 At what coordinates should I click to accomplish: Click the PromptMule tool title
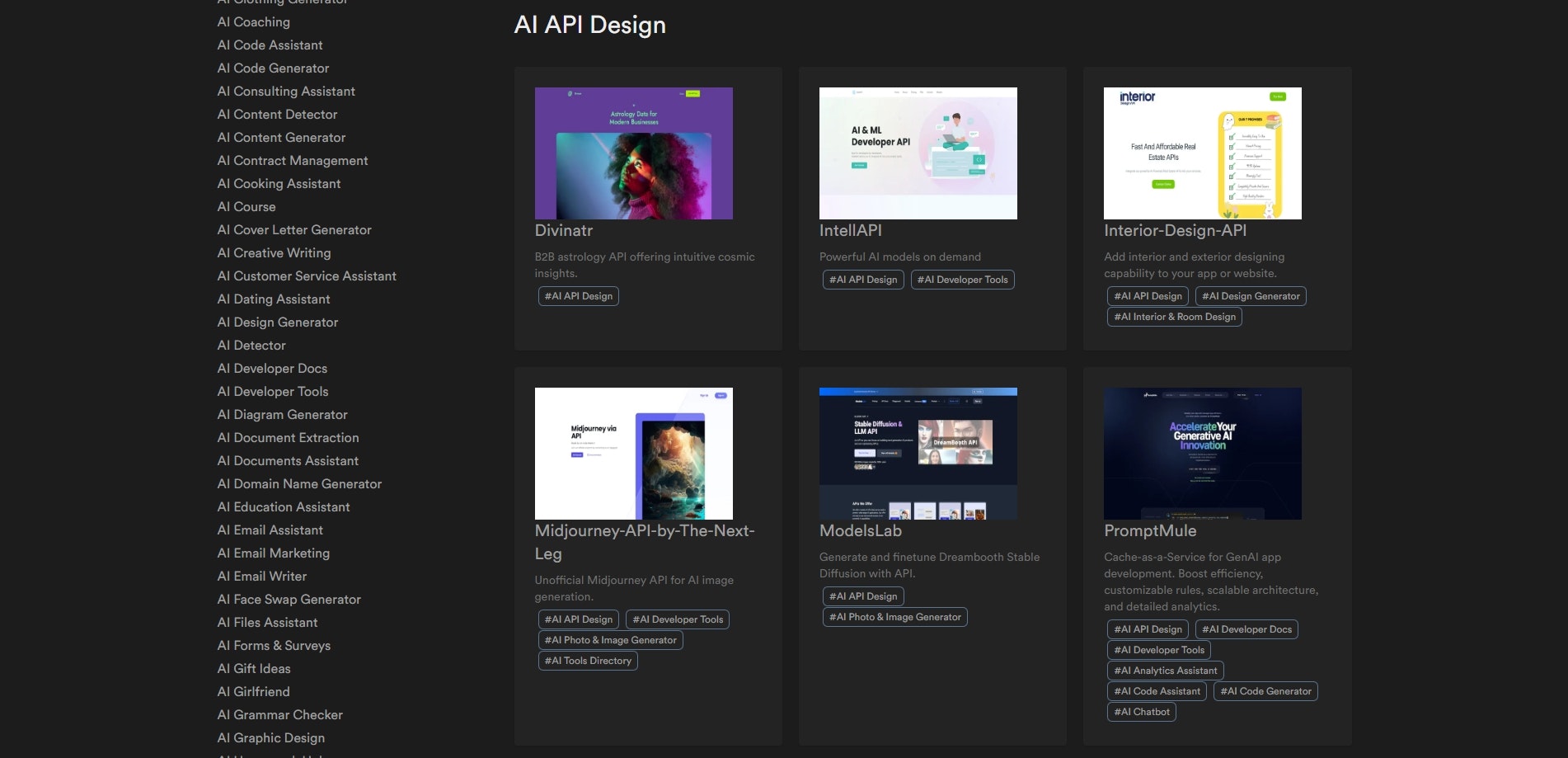click(1150, 531)
